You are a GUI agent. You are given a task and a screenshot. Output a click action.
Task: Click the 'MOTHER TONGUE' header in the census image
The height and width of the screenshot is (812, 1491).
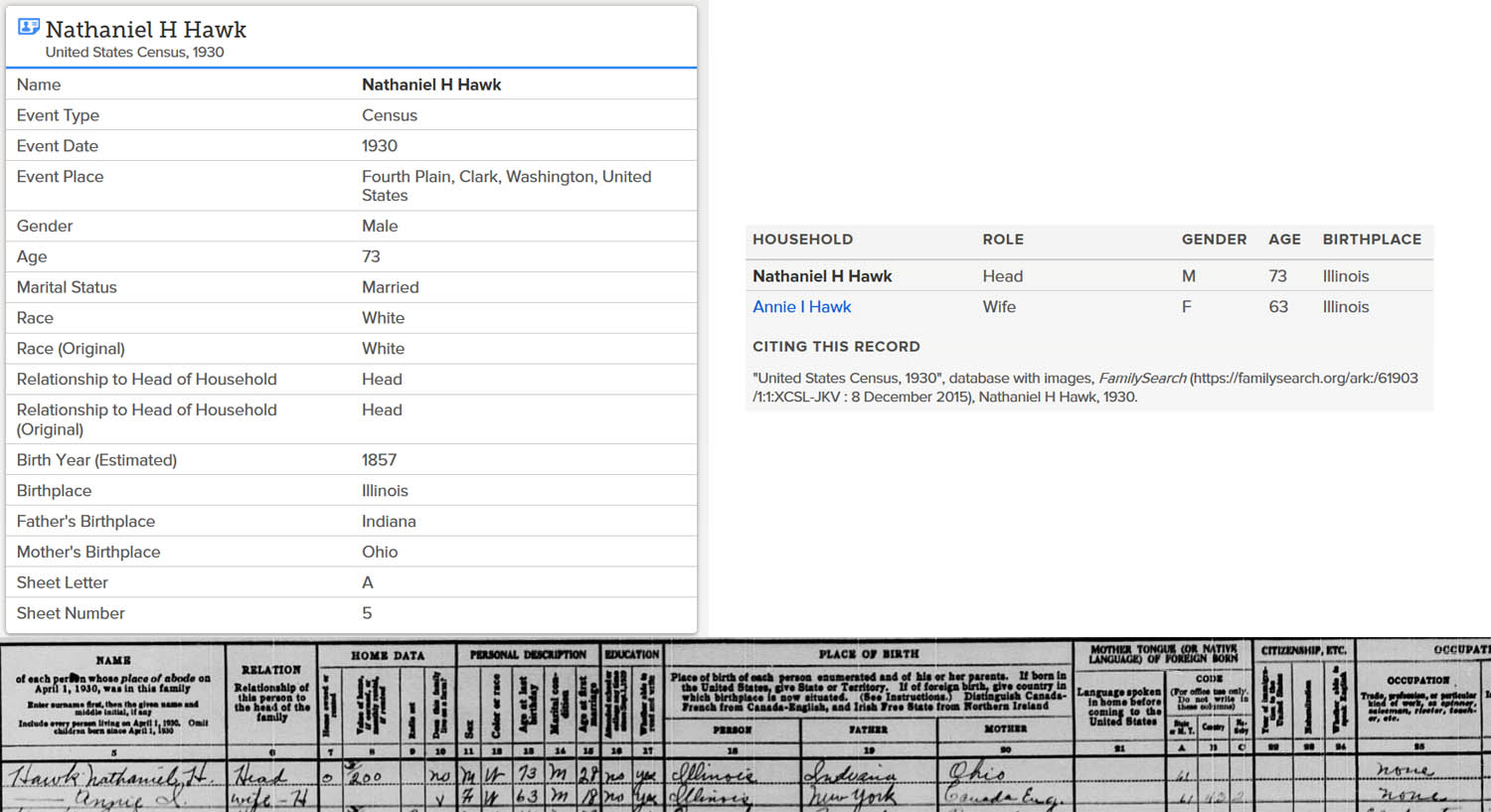tap(1163, 654)
